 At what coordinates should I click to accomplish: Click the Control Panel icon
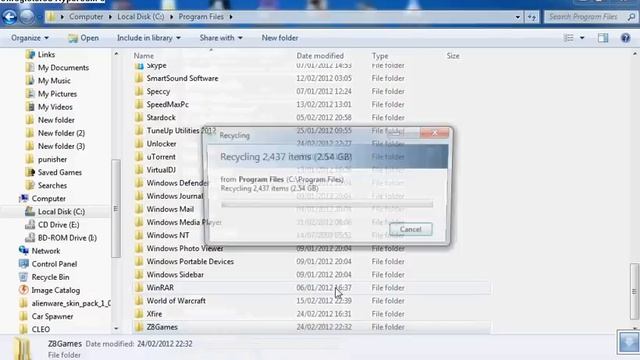(24, 264)
